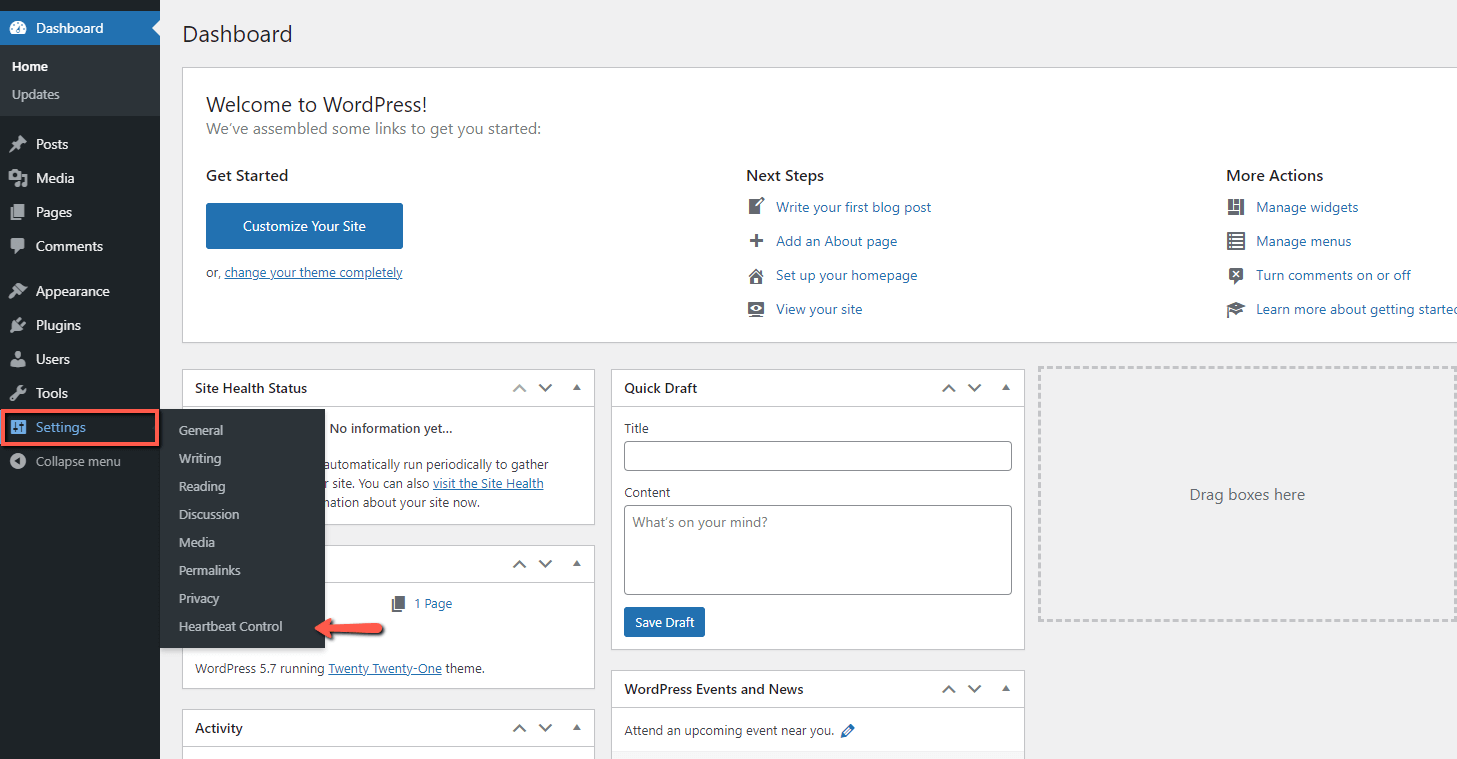The width and height of the screenshot is (1457, 759).
Task: Click Customize Your Site button
Action: coord(304,226)
